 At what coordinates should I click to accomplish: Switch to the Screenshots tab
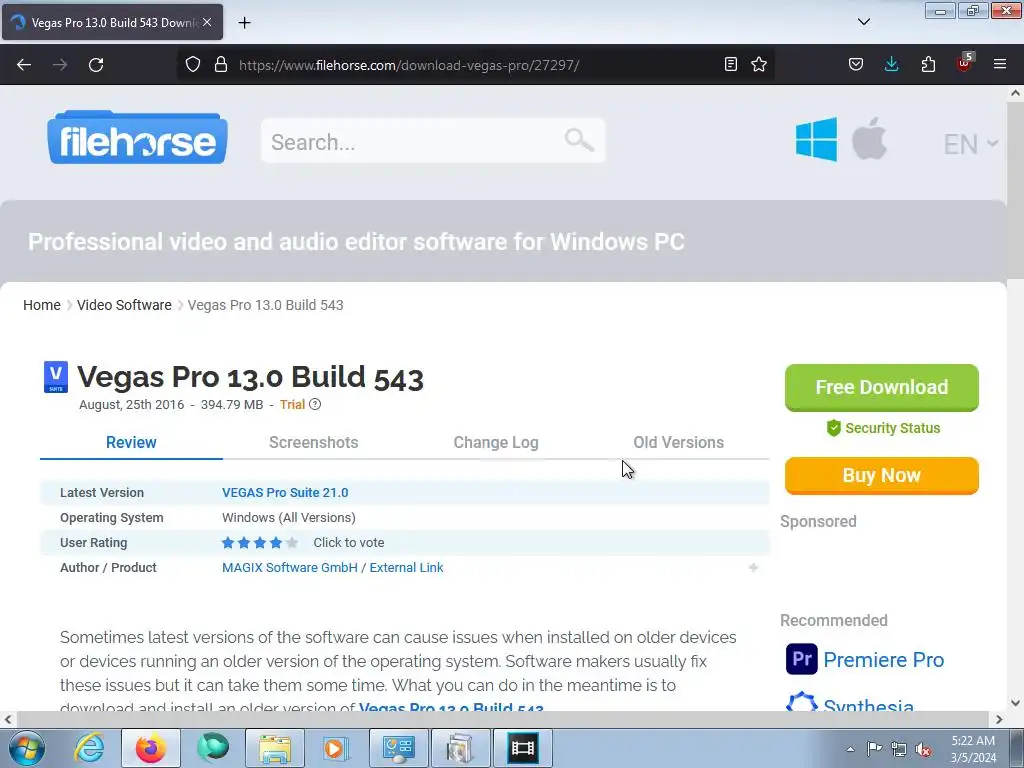tap(313, 442)
